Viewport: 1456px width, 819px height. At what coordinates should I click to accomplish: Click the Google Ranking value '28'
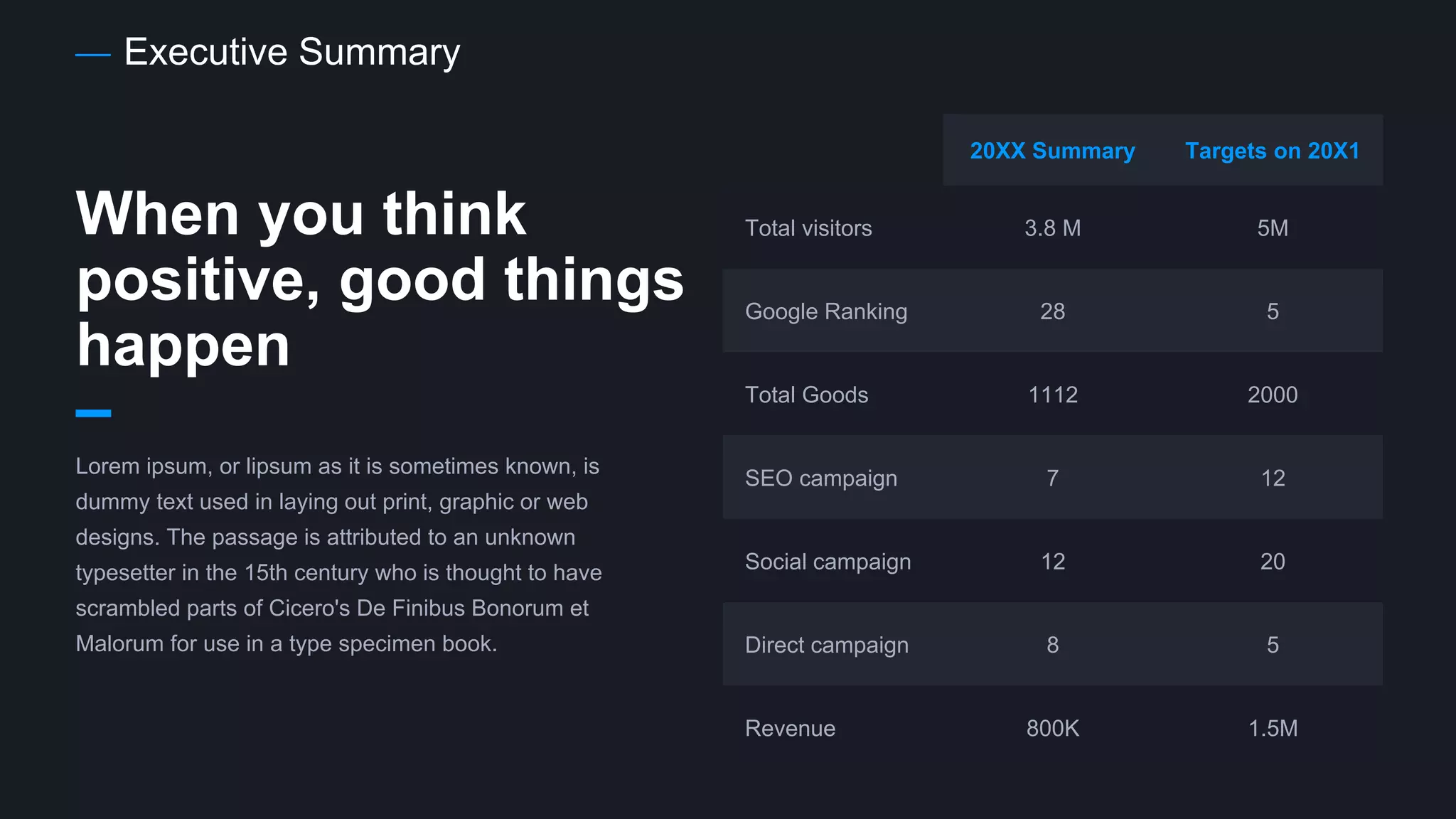point(1052,311)
